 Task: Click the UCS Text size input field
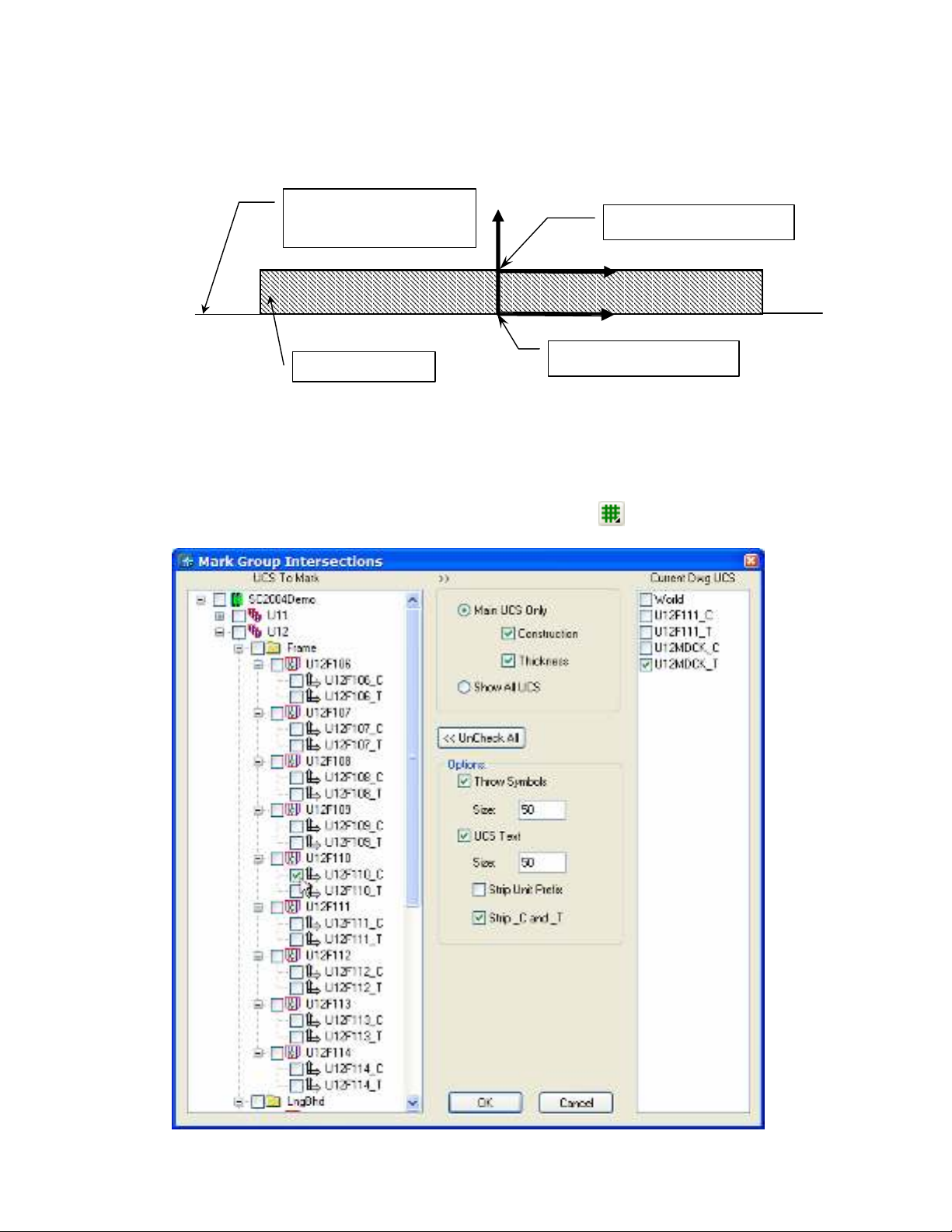click(542, 863)
